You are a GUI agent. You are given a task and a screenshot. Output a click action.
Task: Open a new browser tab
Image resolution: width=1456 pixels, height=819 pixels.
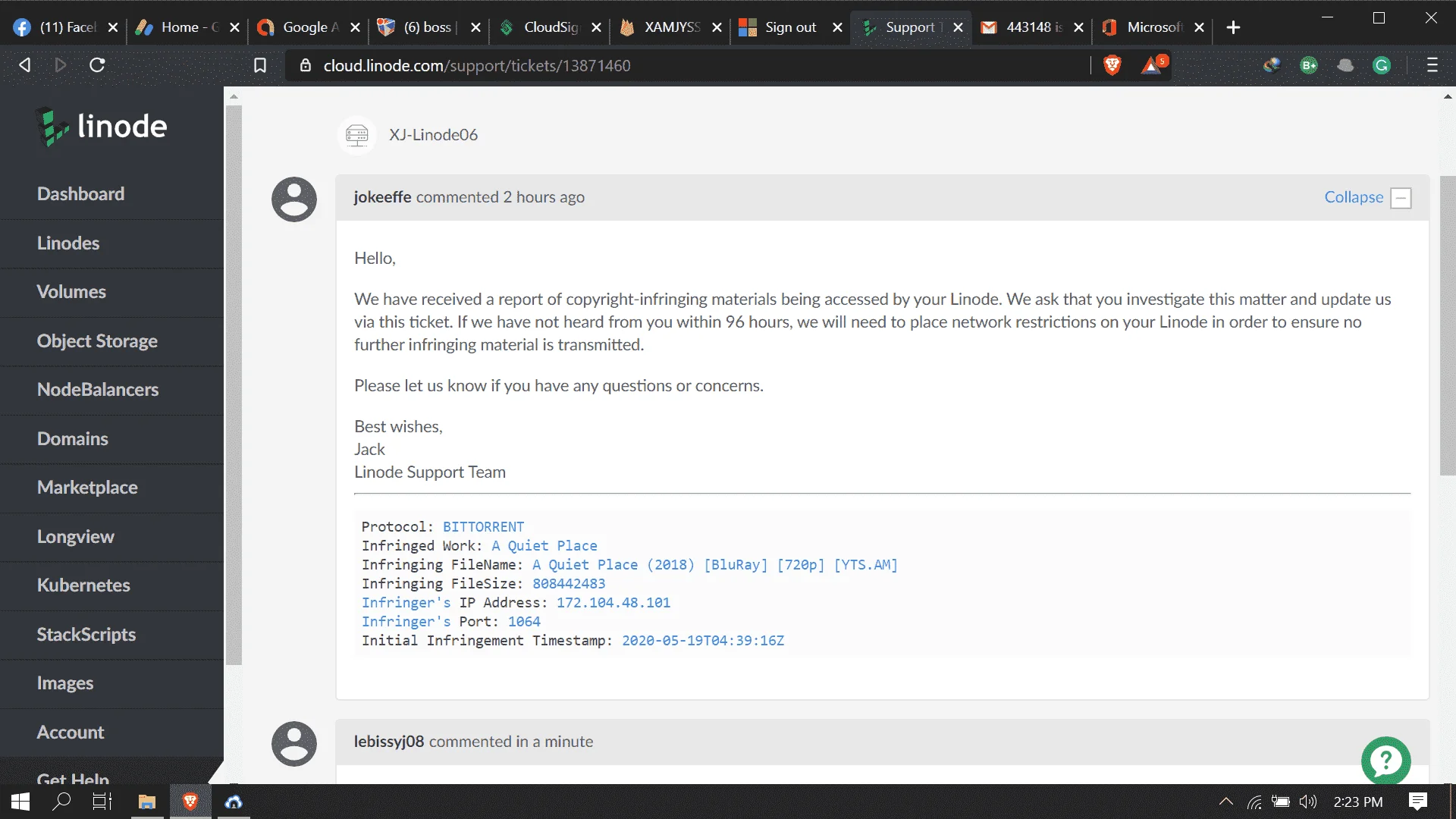pos(1234,27)
